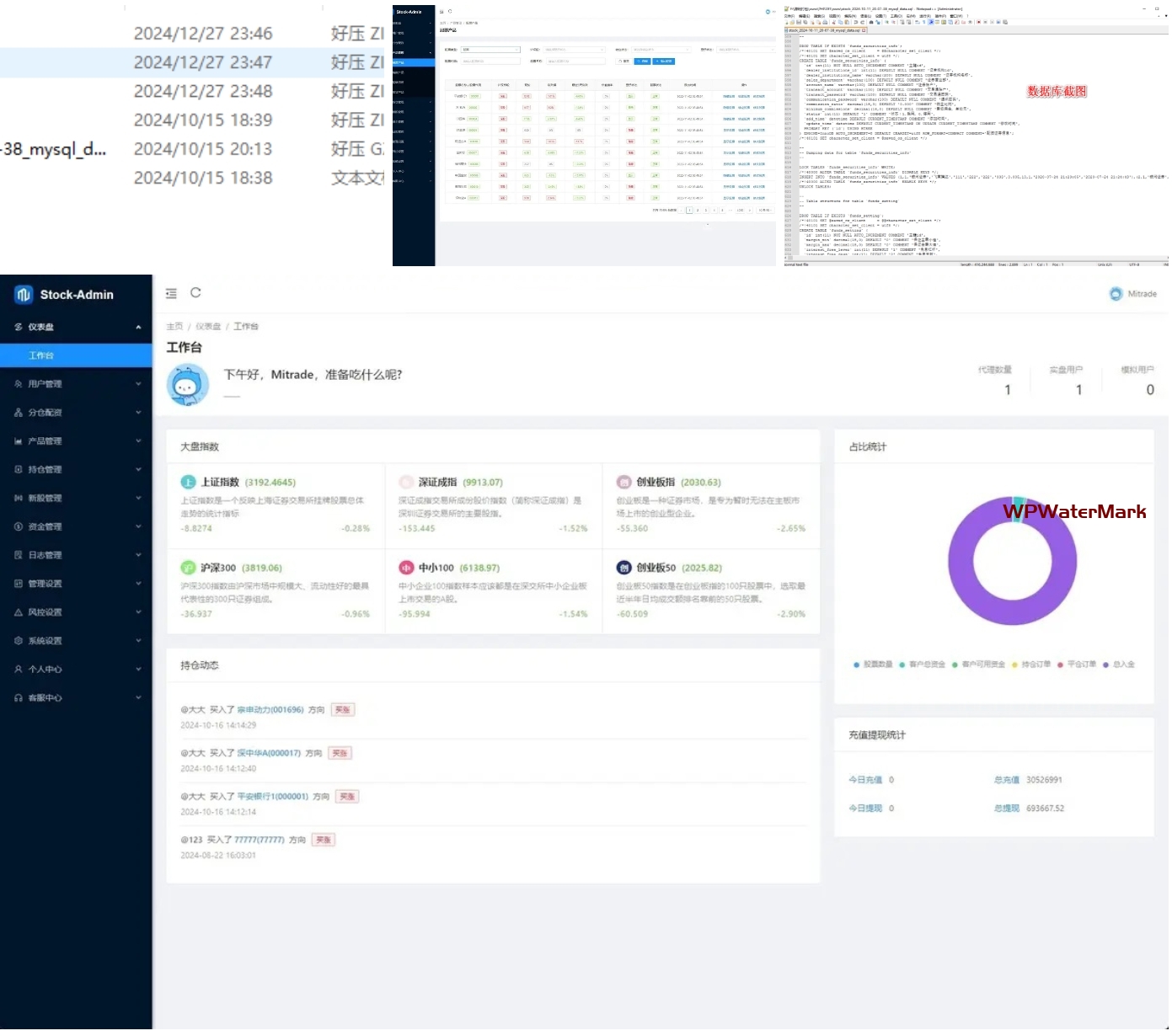The height and width of the screenshot is (1036, 1172).
Task: Open the Stock-Admin table page screenshot thumbnail
Action: (584, 135)
